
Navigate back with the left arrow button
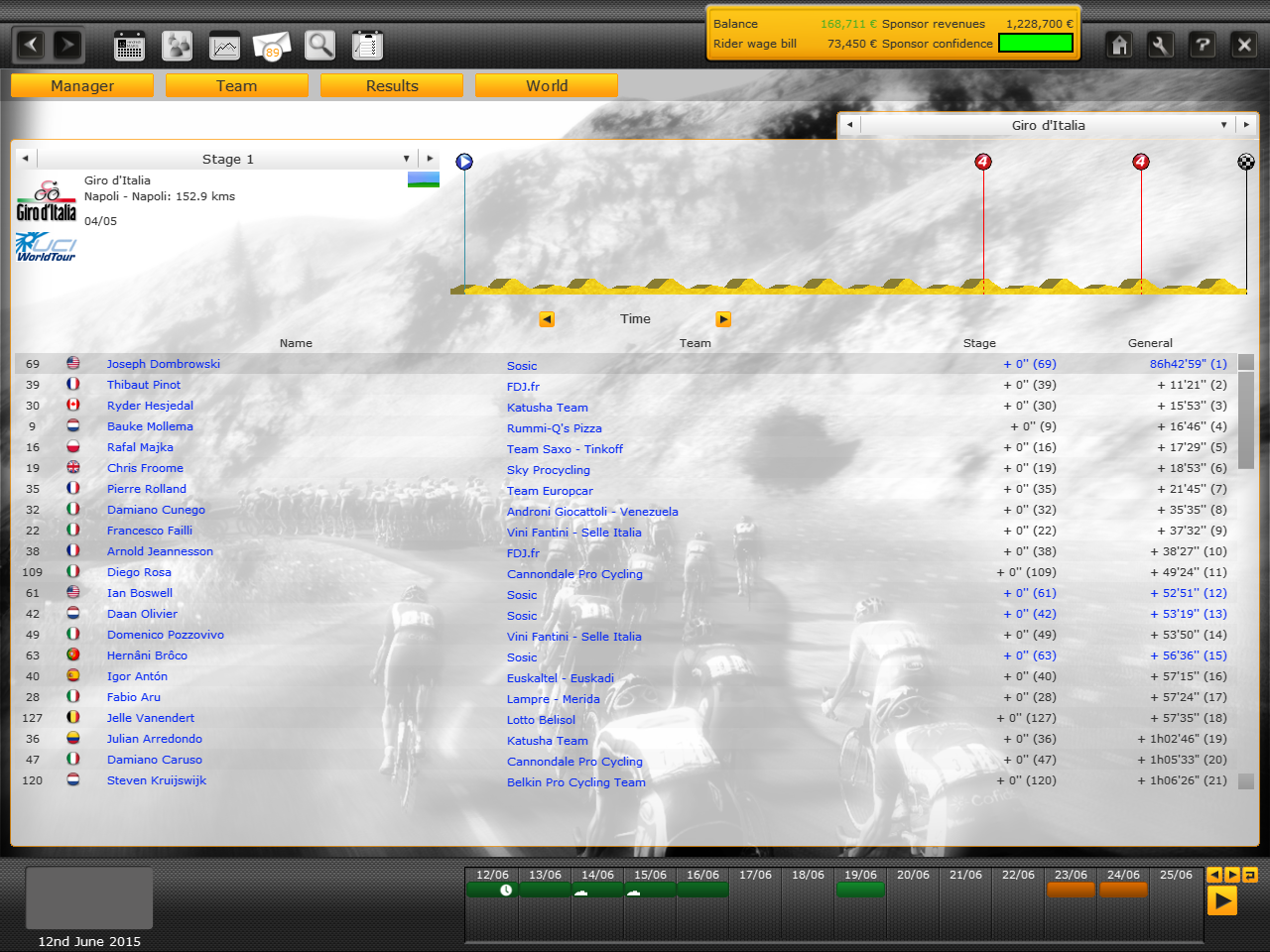32,45
